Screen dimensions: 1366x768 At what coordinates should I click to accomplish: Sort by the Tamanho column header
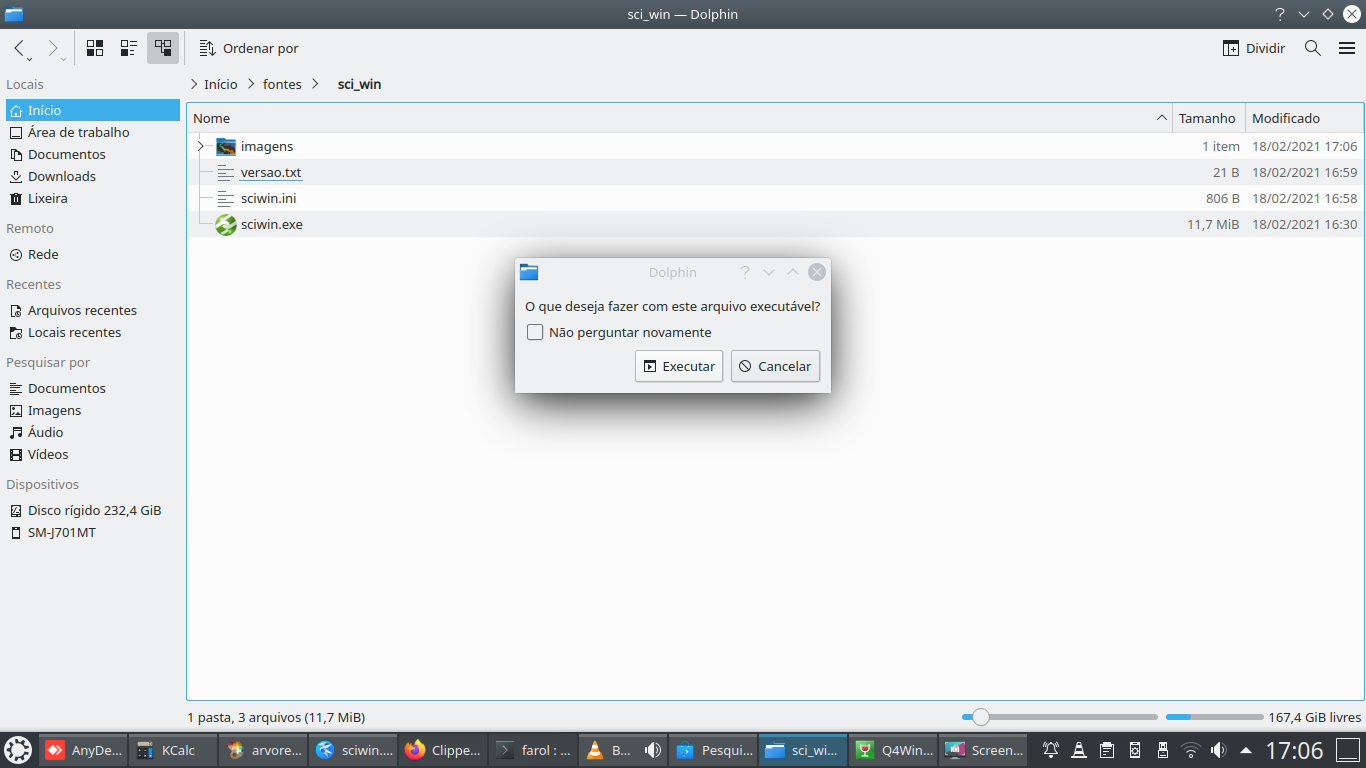[x=1209, y=118]
